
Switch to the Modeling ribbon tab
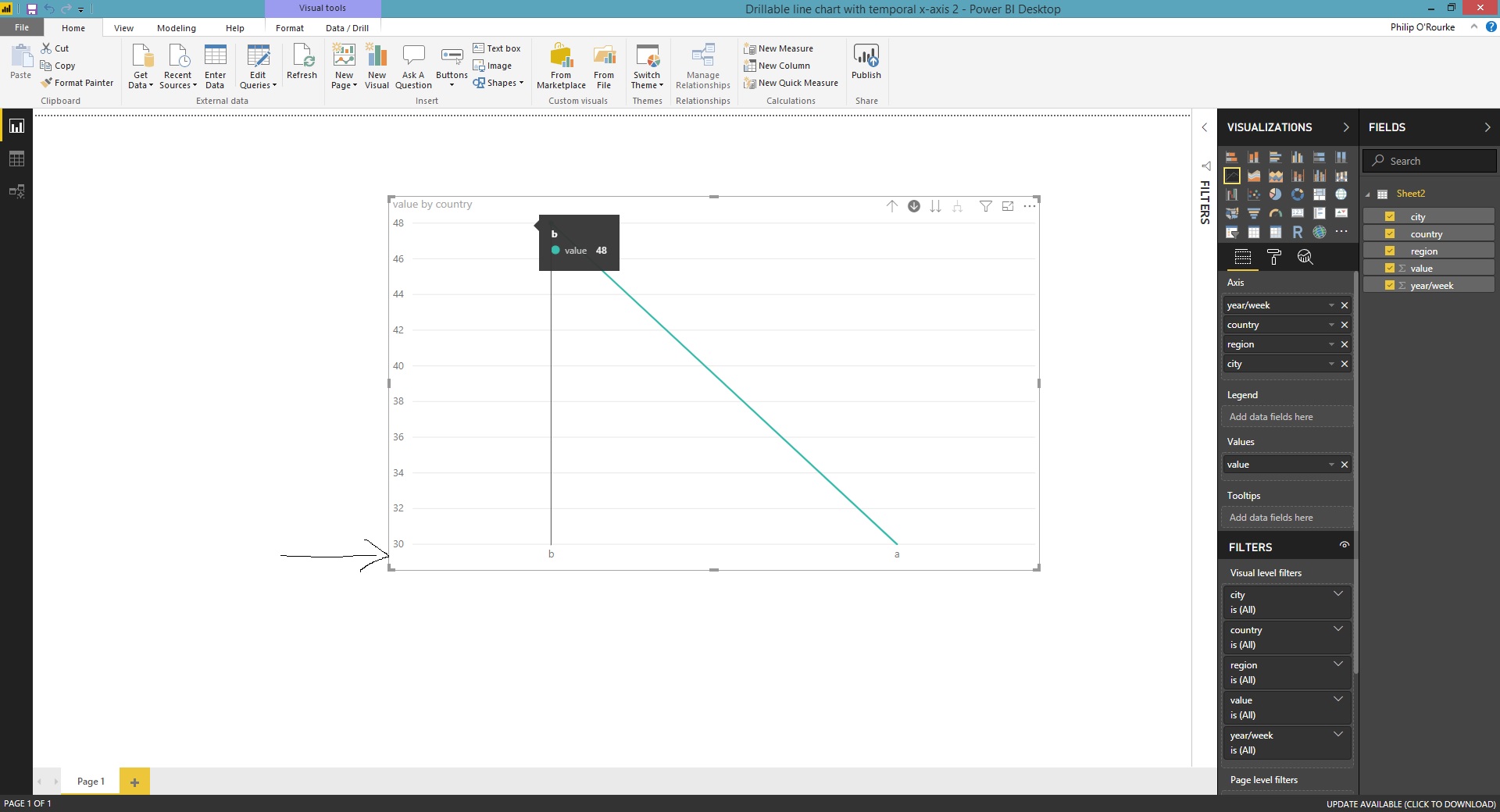[x=177, y=28]
